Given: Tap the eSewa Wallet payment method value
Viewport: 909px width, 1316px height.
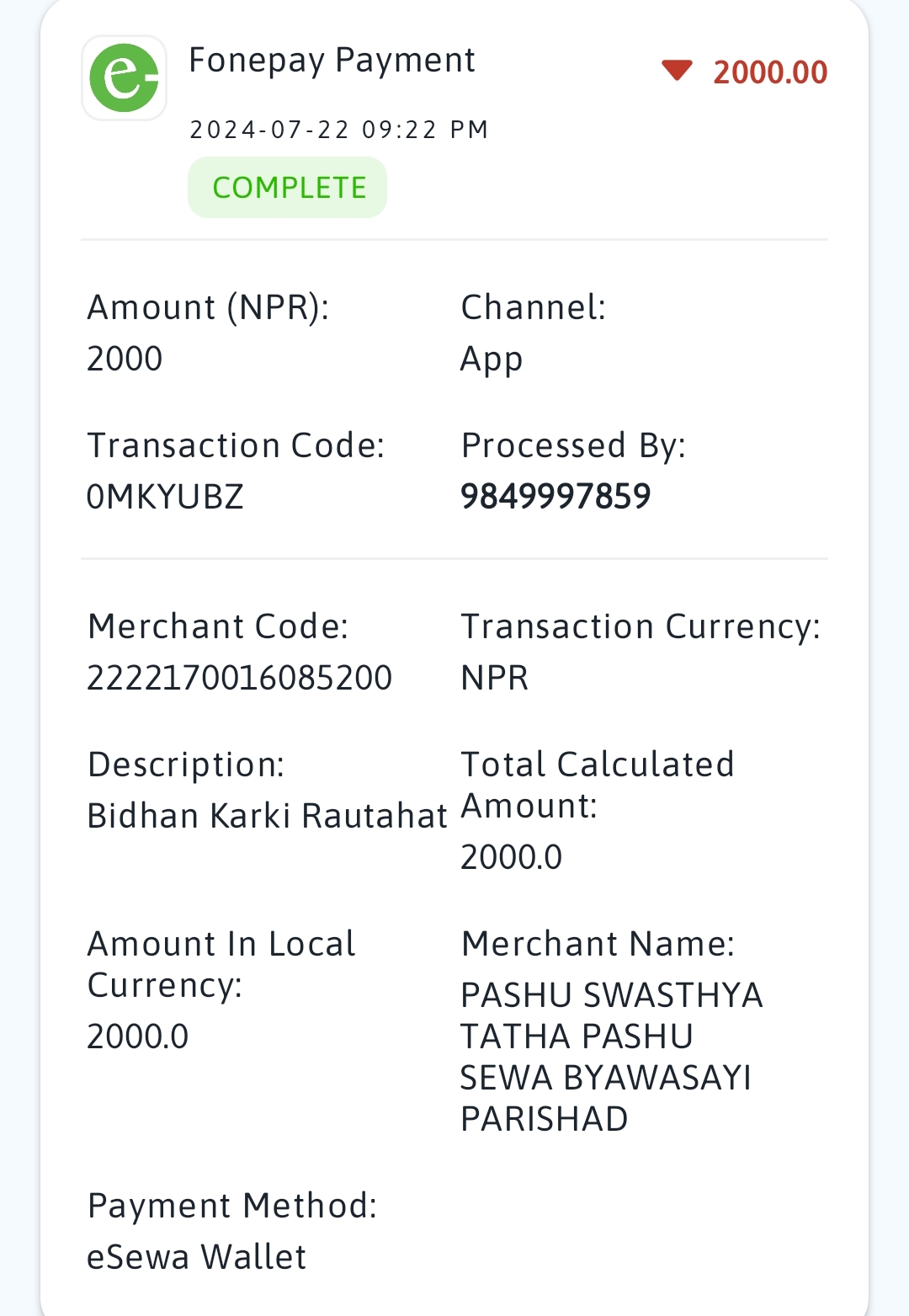Looking at the screenshot, I should point(196,1257).
